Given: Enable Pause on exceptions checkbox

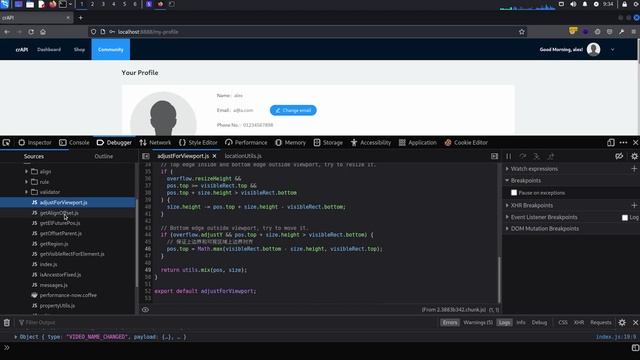Looking at the screenshot, I should (x=514, y=193).
